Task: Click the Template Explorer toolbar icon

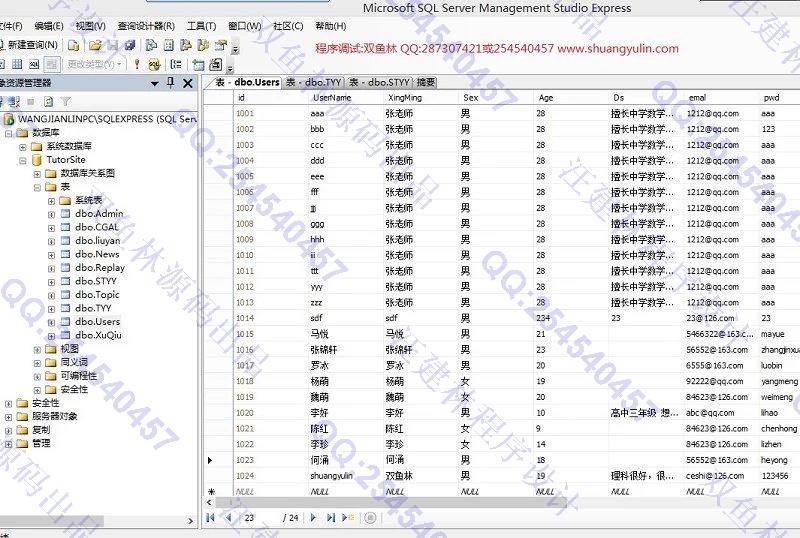Action: click(x=203, y=45)
